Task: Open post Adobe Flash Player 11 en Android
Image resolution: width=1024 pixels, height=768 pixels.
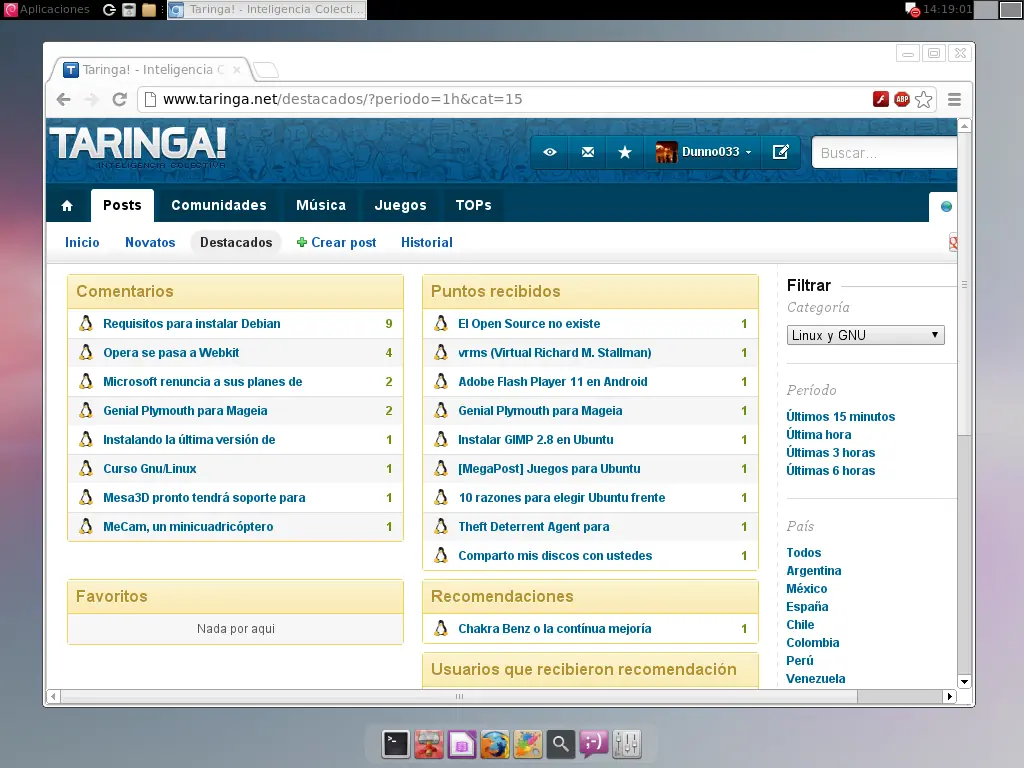Action: 552,382
